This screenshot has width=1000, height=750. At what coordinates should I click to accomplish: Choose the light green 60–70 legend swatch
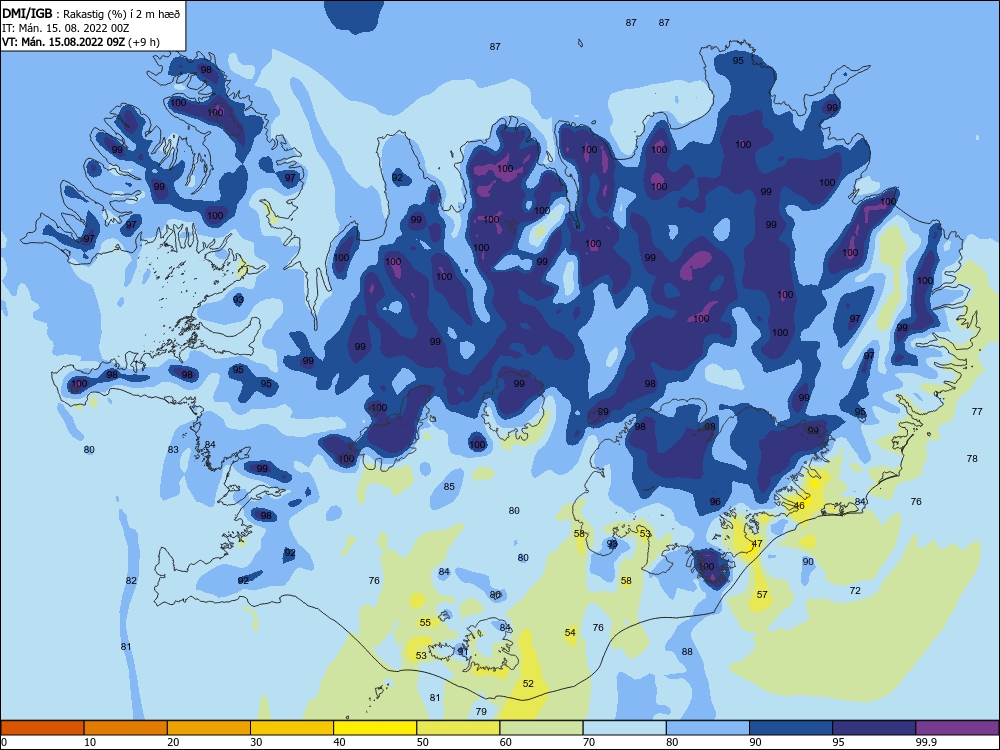click(x=541, y=728)
